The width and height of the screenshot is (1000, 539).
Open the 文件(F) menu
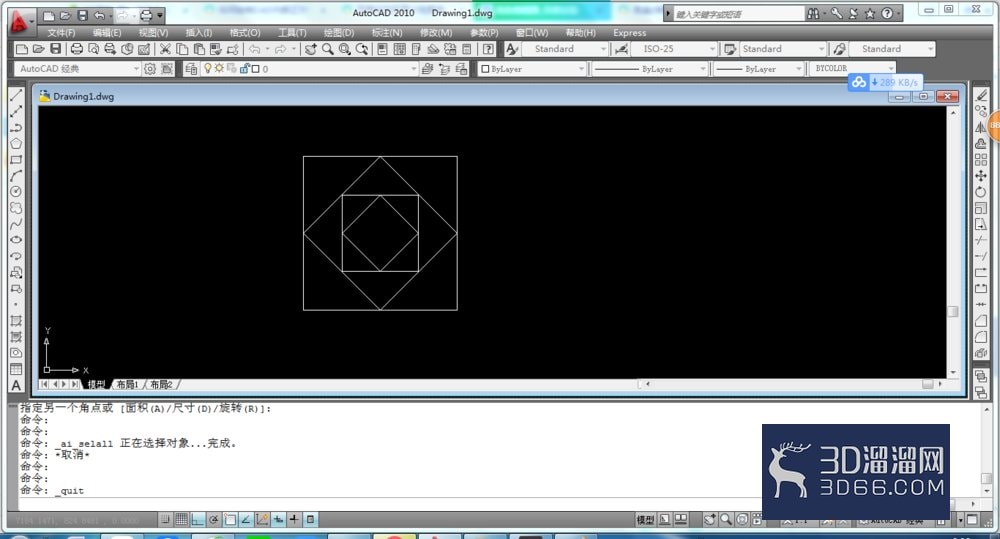coord(61,33)
